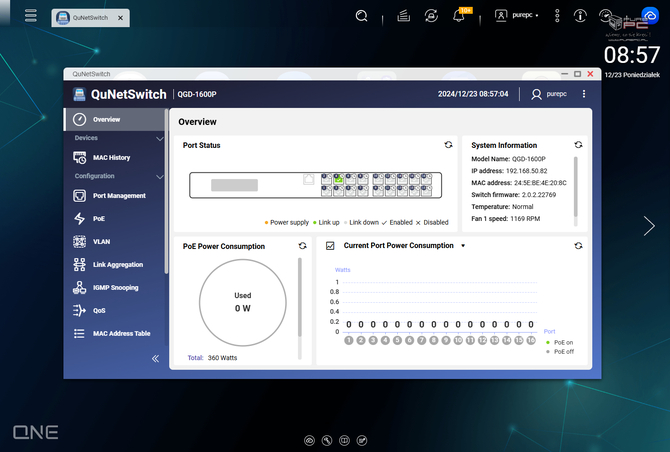This screenshot has width=670, height=452.
Task: Click the Fan 1 speed 1169 RPM text
Action: coord(505,219)
